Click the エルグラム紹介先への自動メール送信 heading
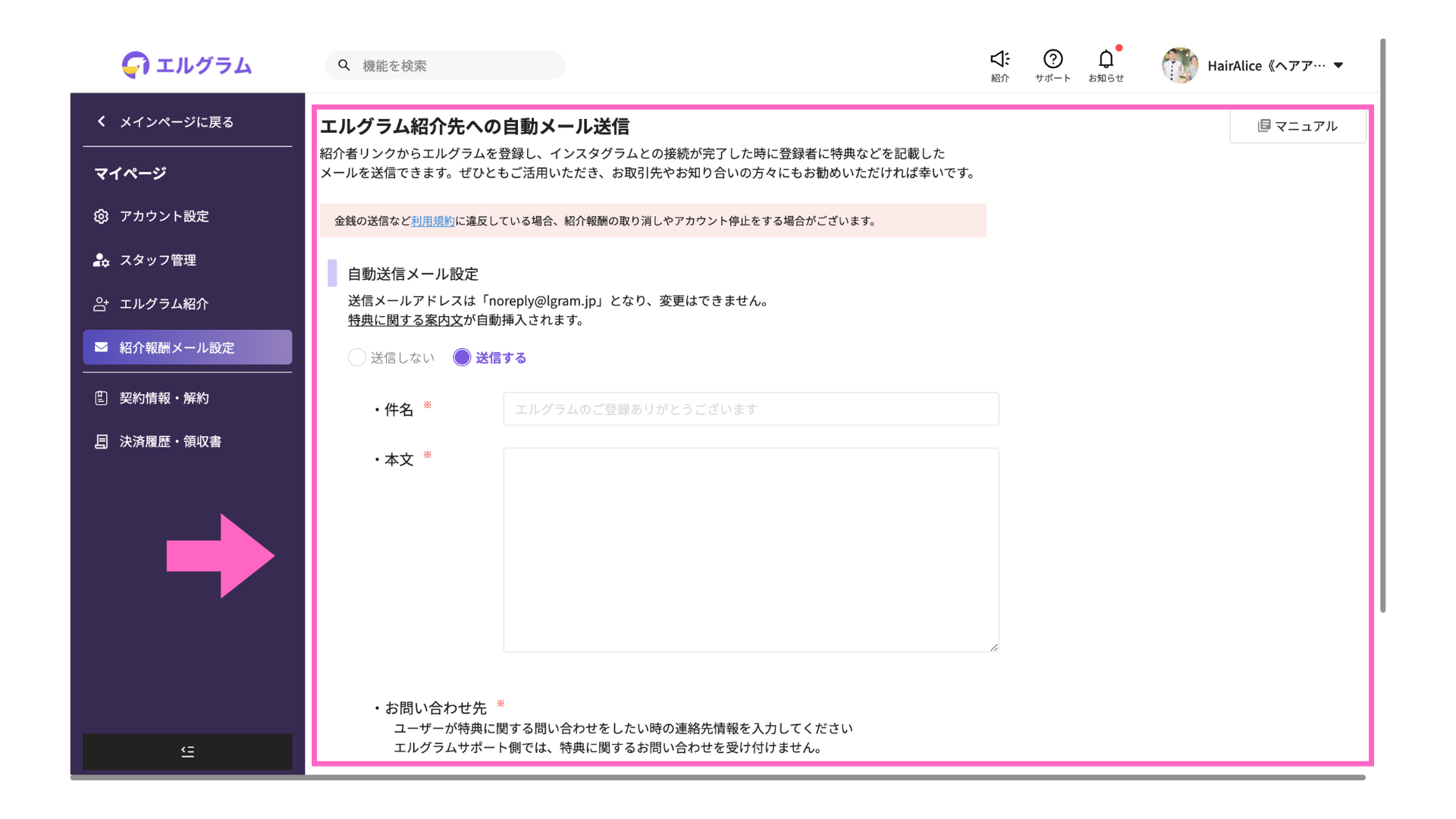This screenshot has width=1456, height=819. 475,127
